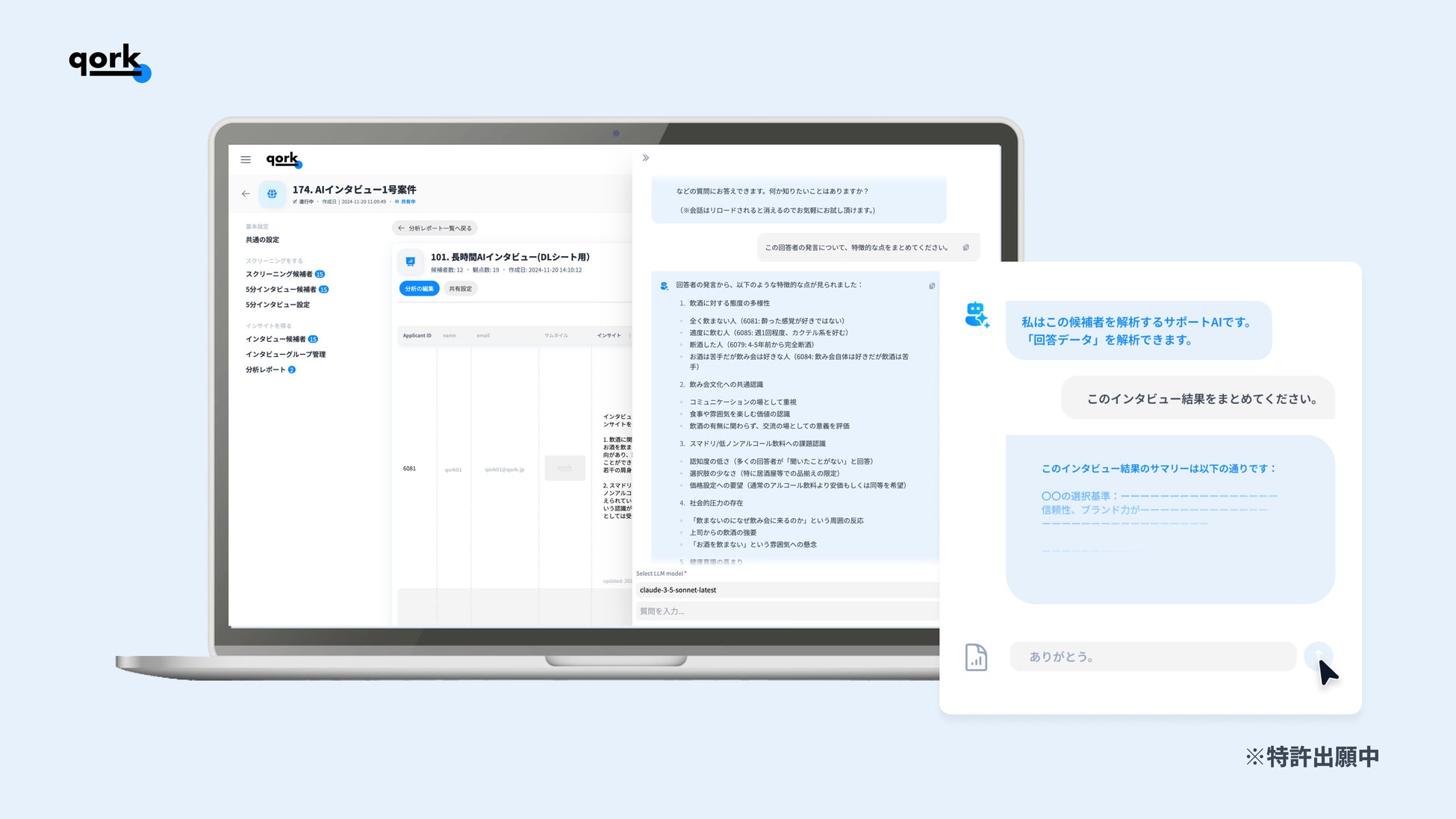The image size is (1456, 819).
Task: Click 分析の編集 button
Action: 419,289
